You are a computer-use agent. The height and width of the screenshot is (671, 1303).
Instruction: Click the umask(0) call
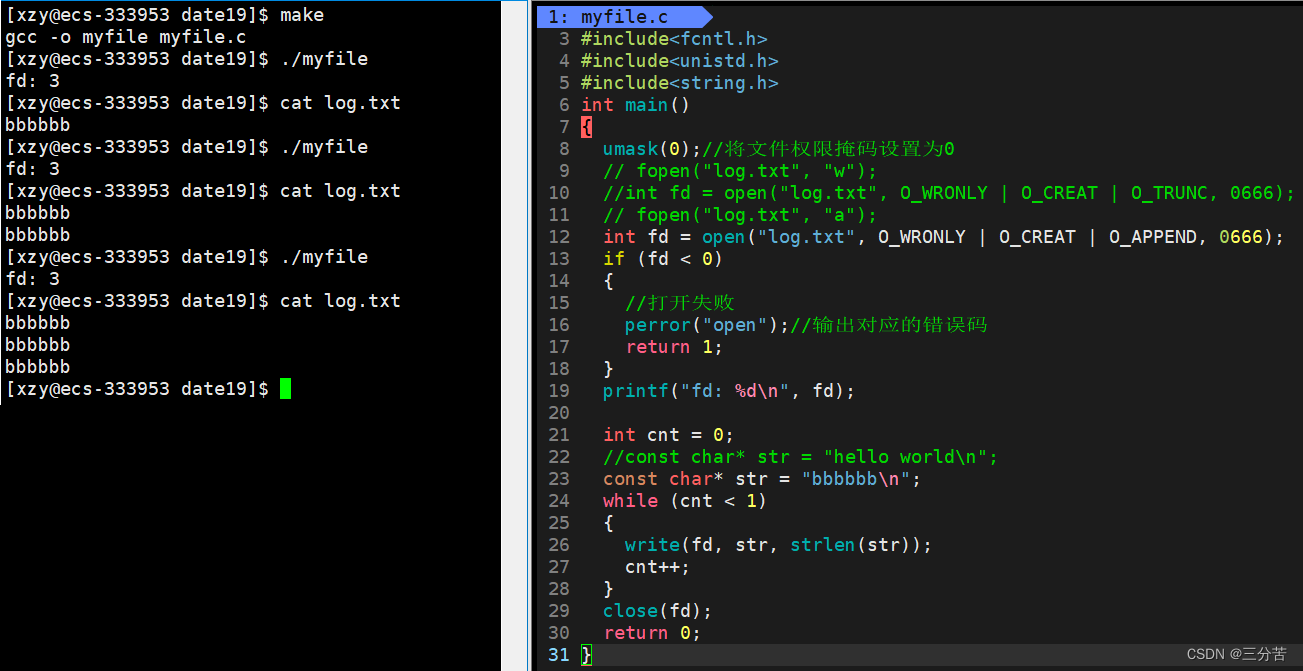[646, 149]
